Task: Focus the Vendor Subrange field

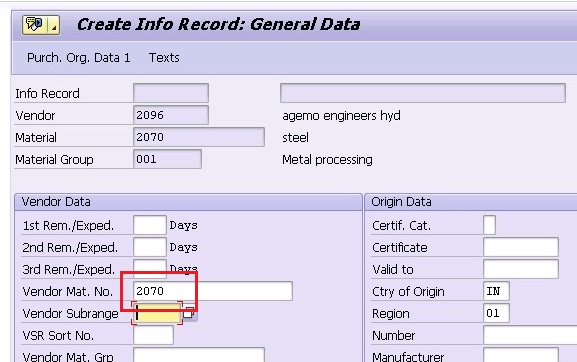Action: click(157, 313)
